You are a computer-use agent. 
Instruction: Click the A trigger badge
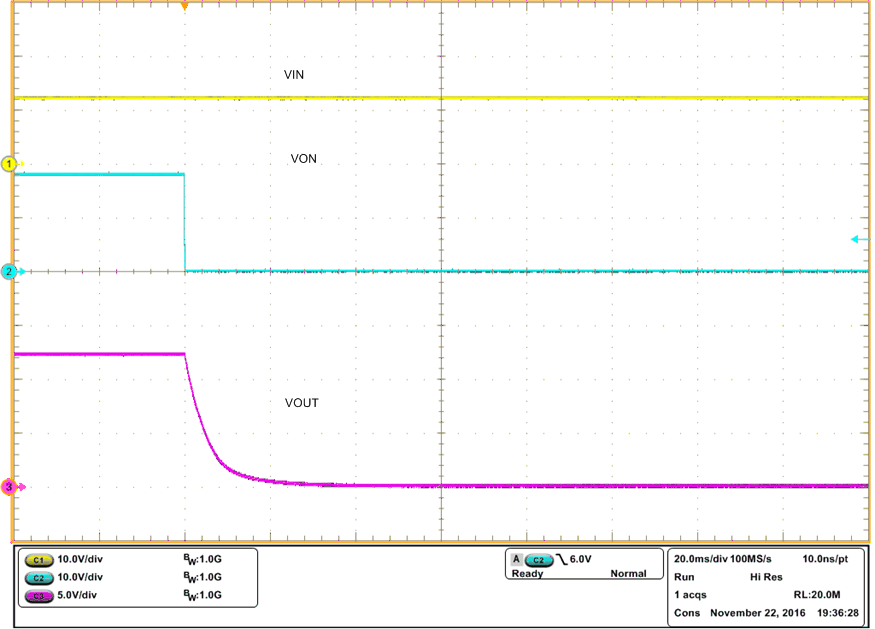point(516,561)
